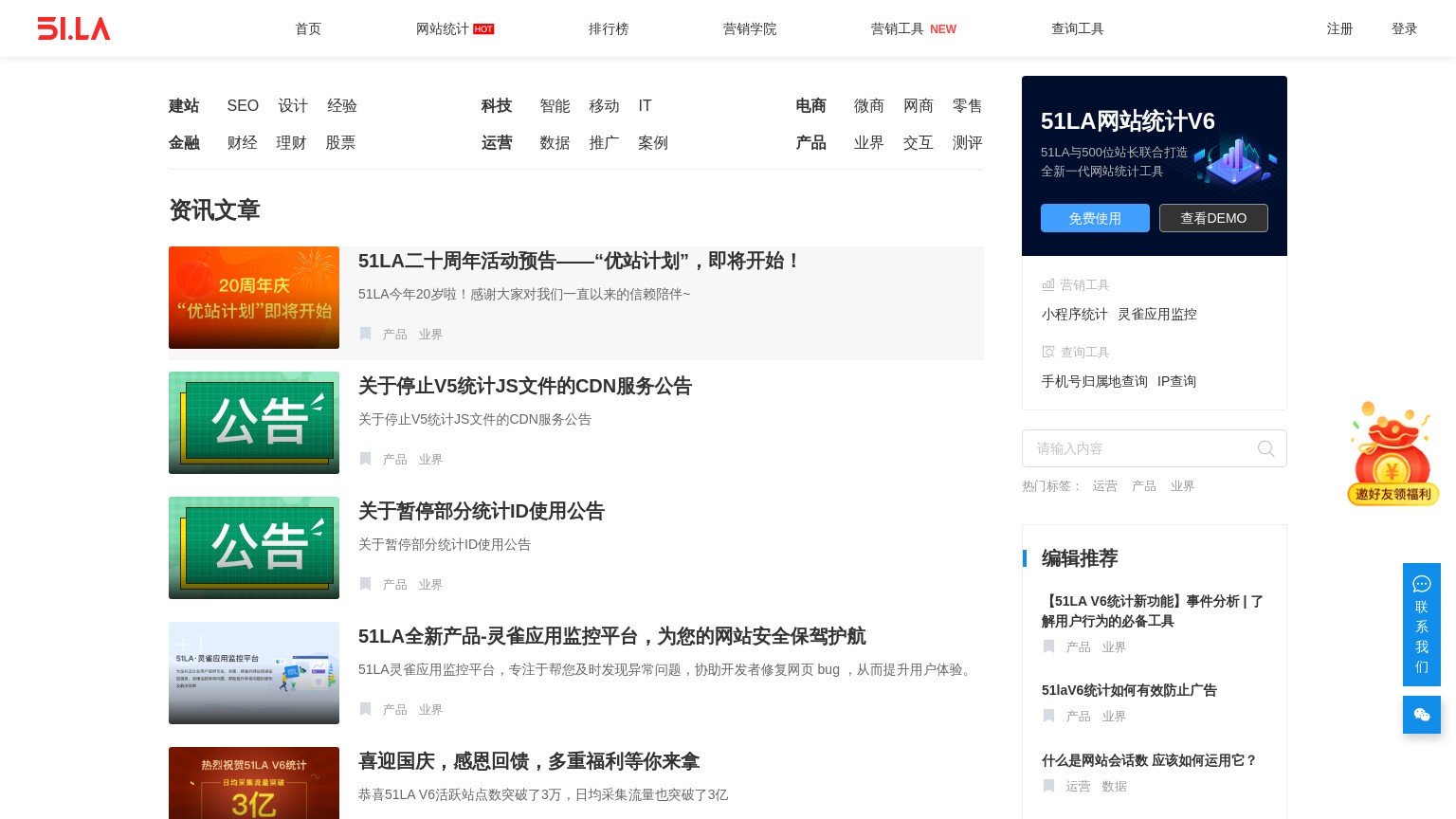The image size is (1456, 819).
Task: Open 查询工具 in the top navigation
Action: 1078,28
